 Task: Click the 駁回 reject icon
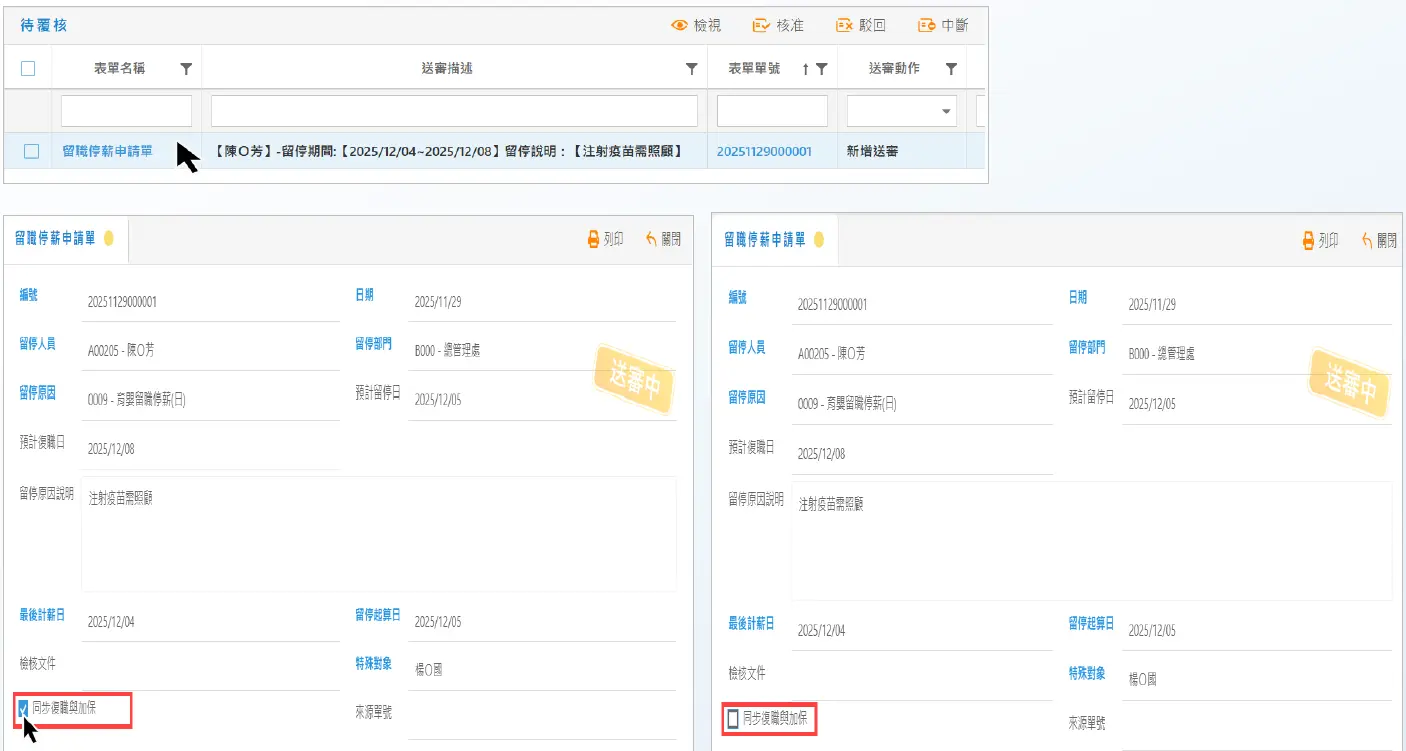[844, 26]
